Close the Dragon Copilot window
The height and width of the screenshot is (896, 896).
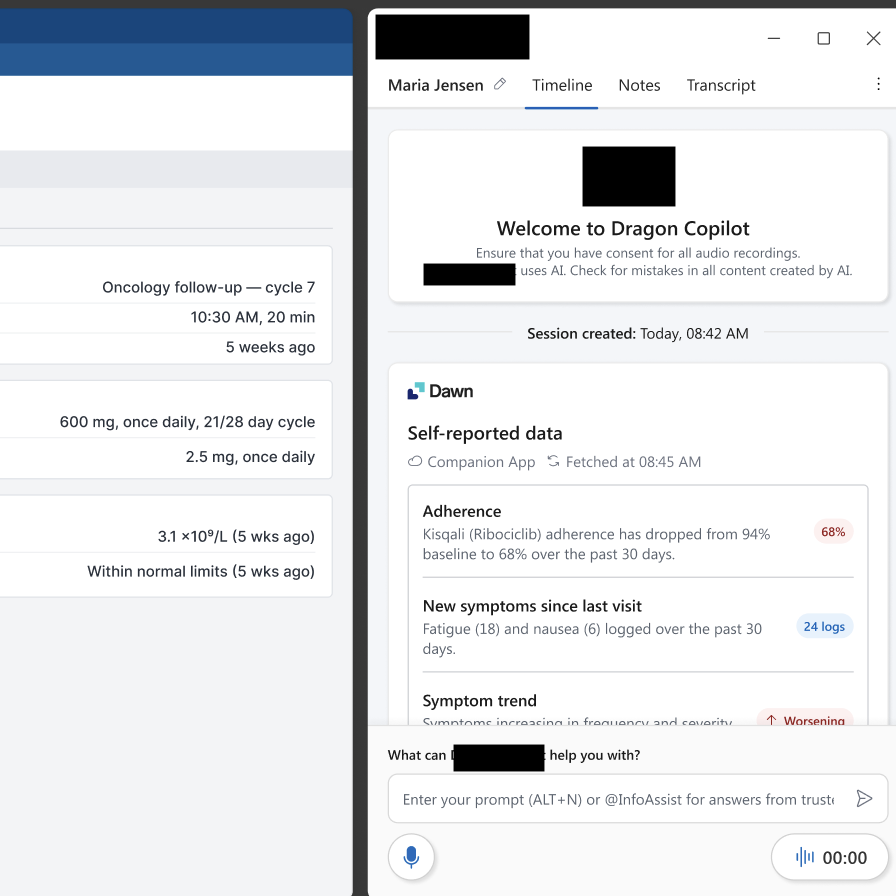pos(873,38)
